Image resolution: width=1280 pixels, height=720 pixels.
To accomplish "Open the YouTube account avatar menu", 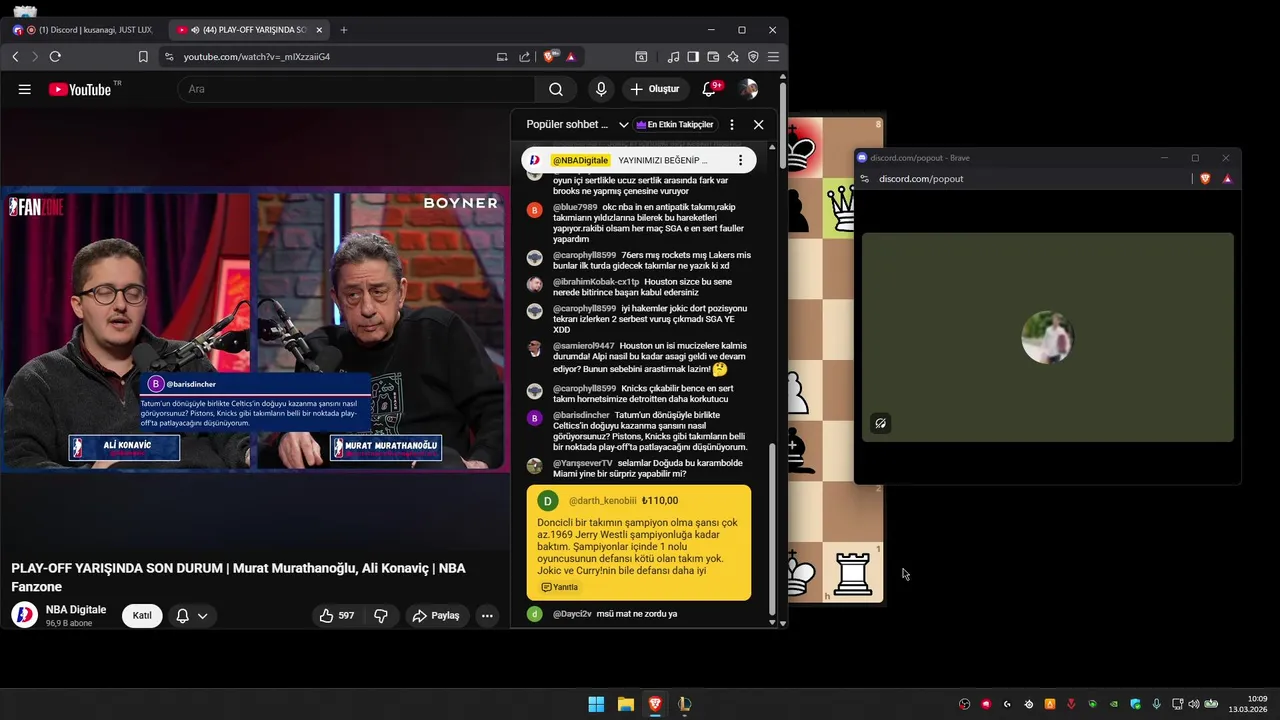I will [x=748, y=89].
